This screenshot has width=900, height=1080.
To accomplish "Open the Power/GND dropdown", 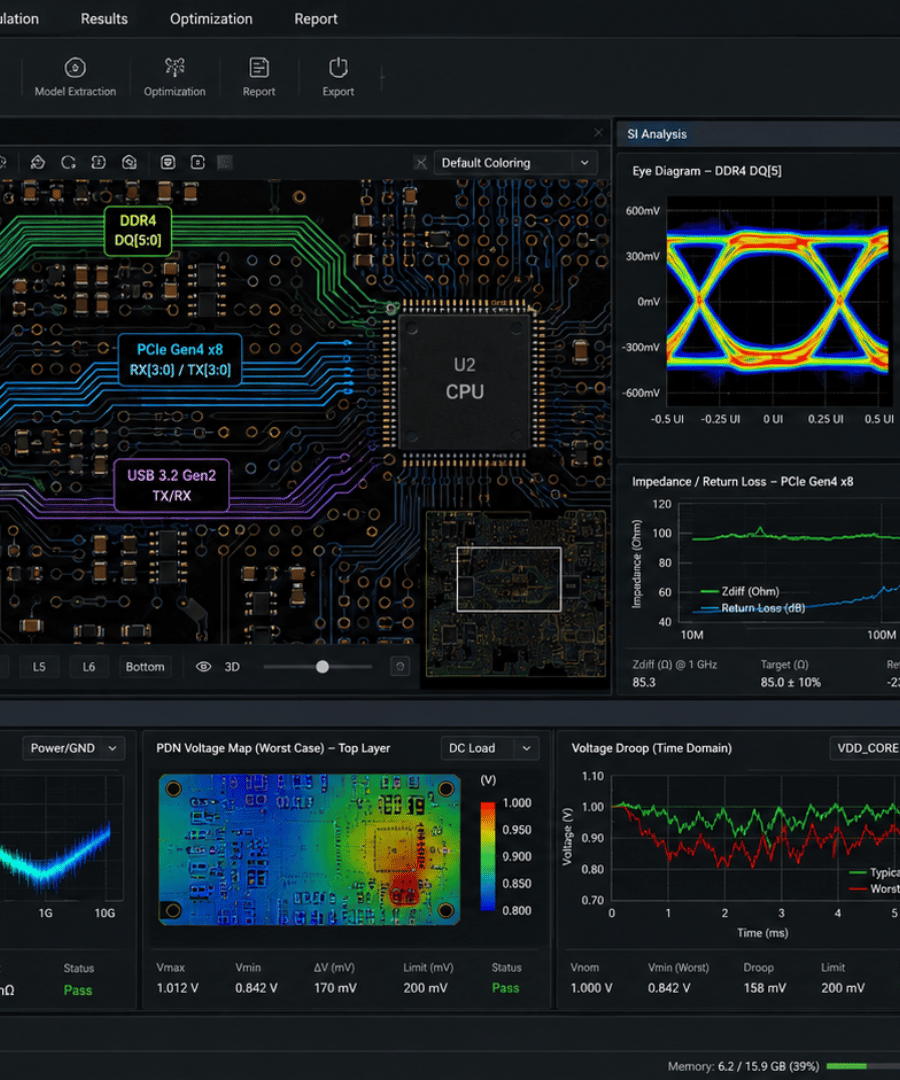I will click(x=74, y=748).
